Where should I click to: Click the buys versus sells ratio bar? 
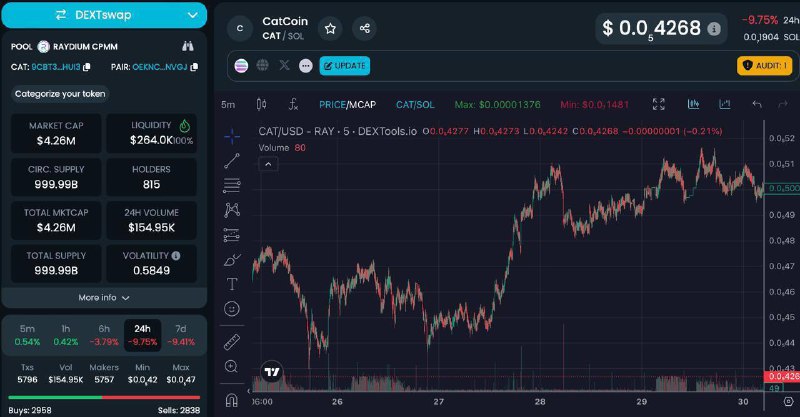[104, 397]
